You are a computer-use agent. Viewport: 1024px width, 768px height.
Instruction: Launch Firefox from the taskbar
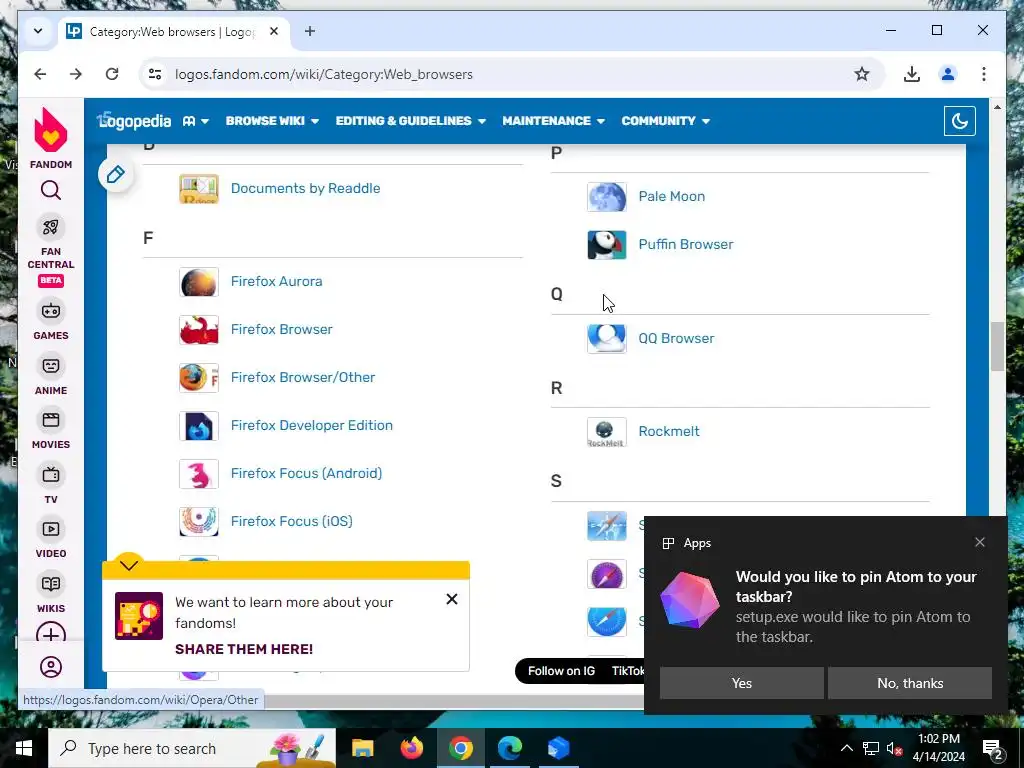click(411, 748)
